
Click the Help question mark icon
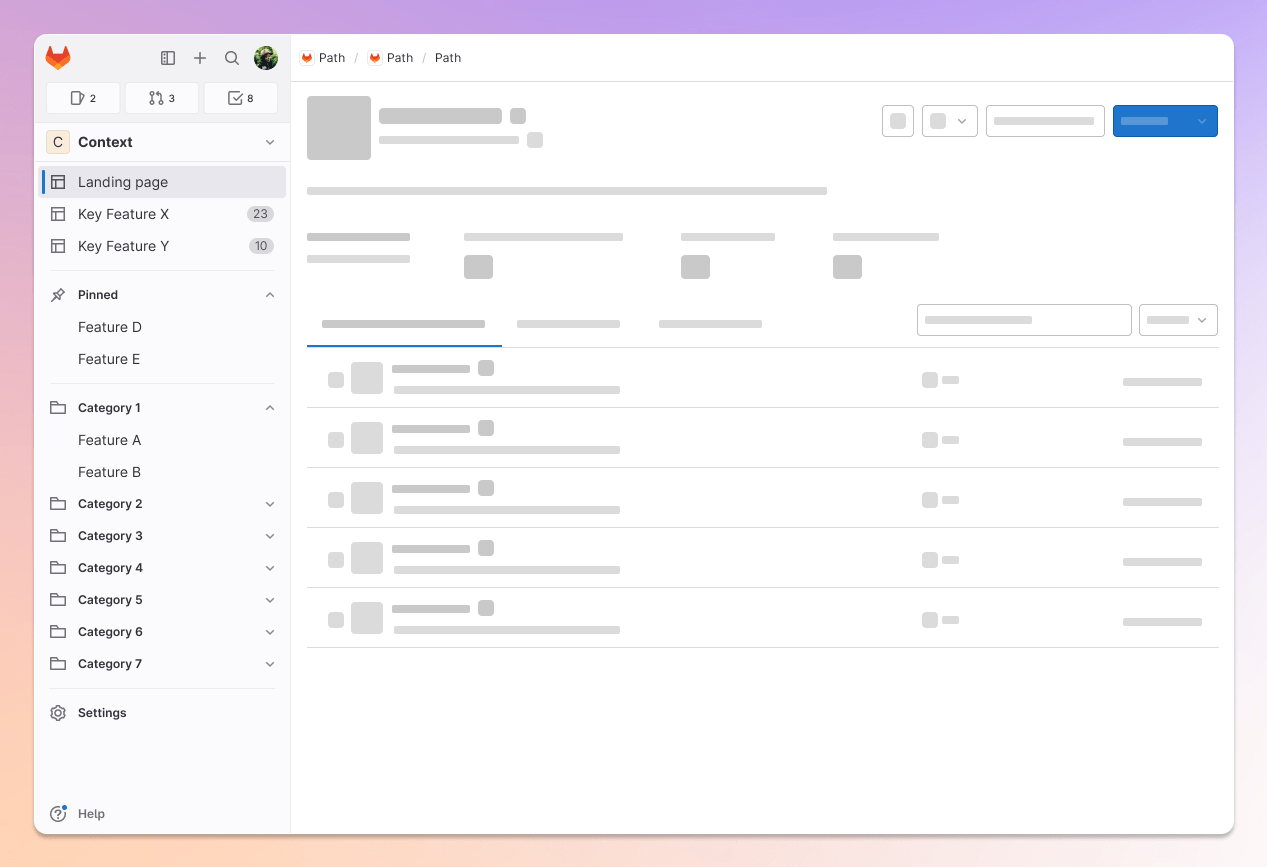(x=58, y=813)
